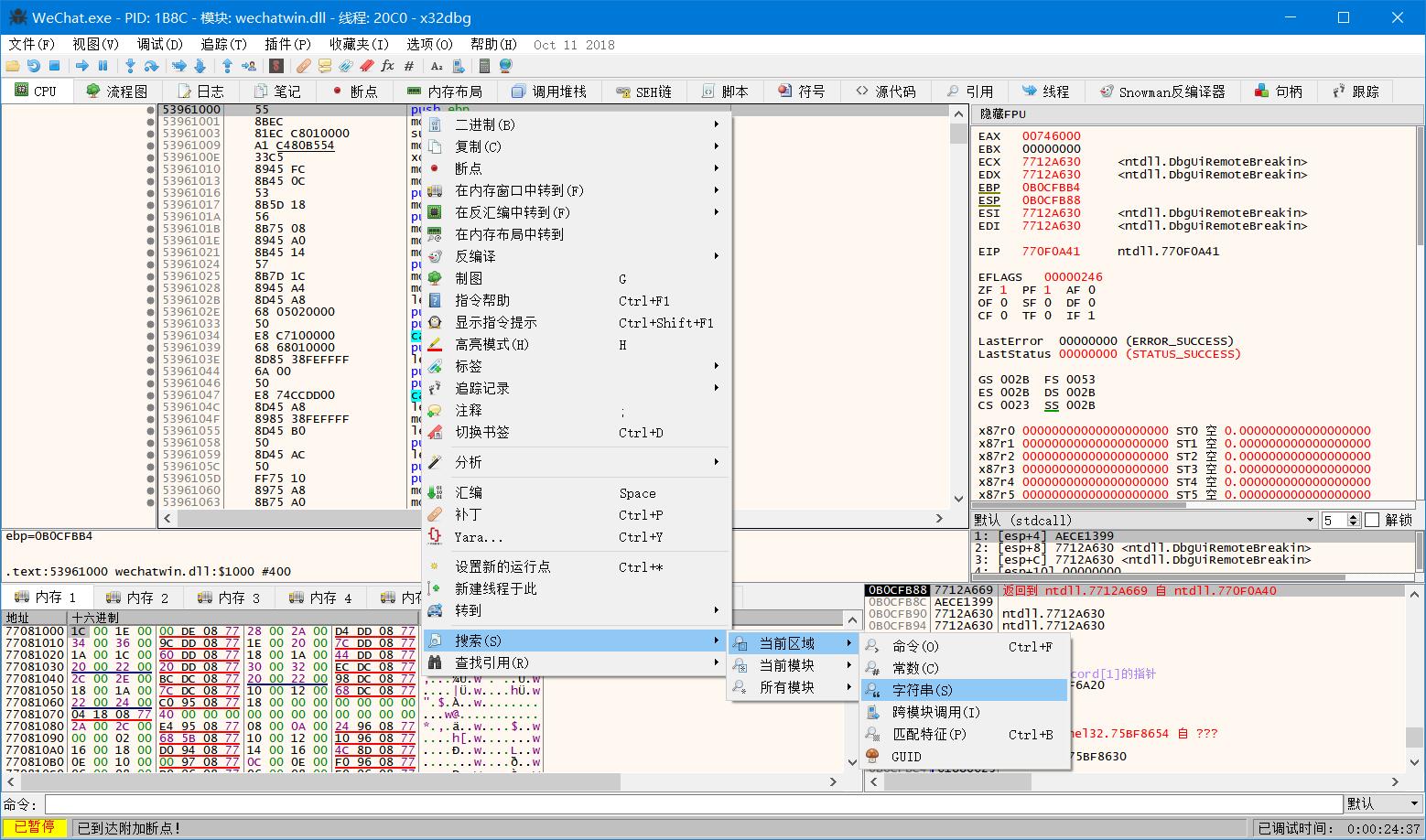Open the patches bandage icon

coord(303,66)
